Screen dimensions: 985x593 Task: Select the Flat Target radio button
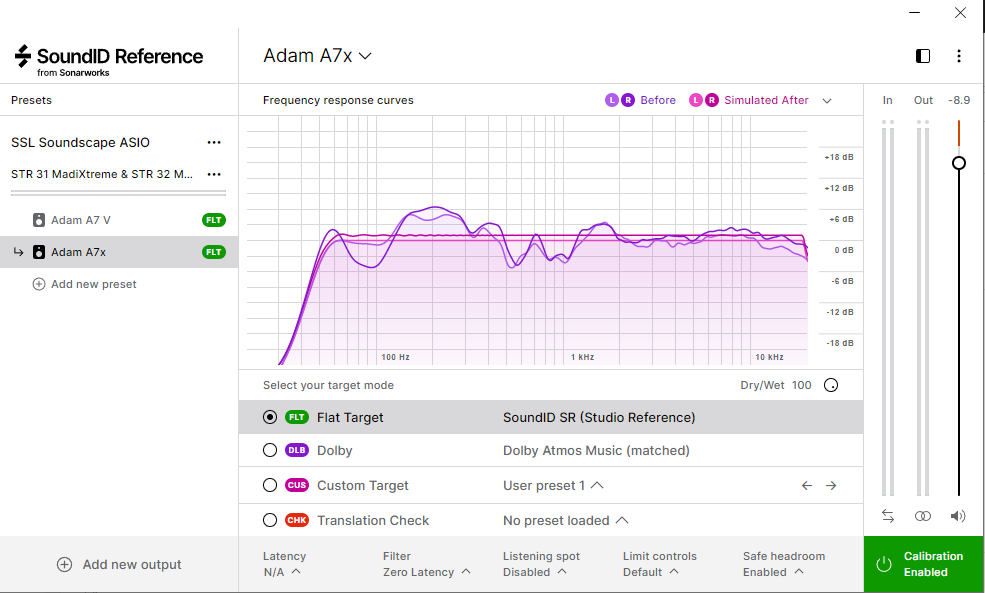[269, 417]
